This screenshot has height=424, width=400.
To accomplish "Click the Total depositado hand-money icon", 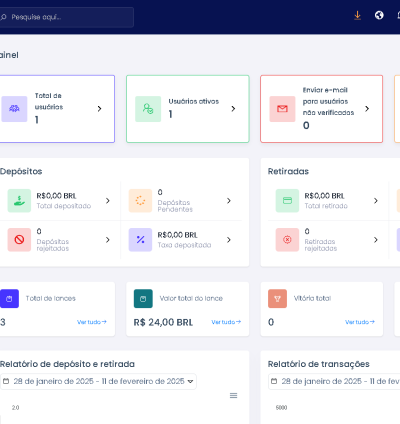I will (19, 201).
